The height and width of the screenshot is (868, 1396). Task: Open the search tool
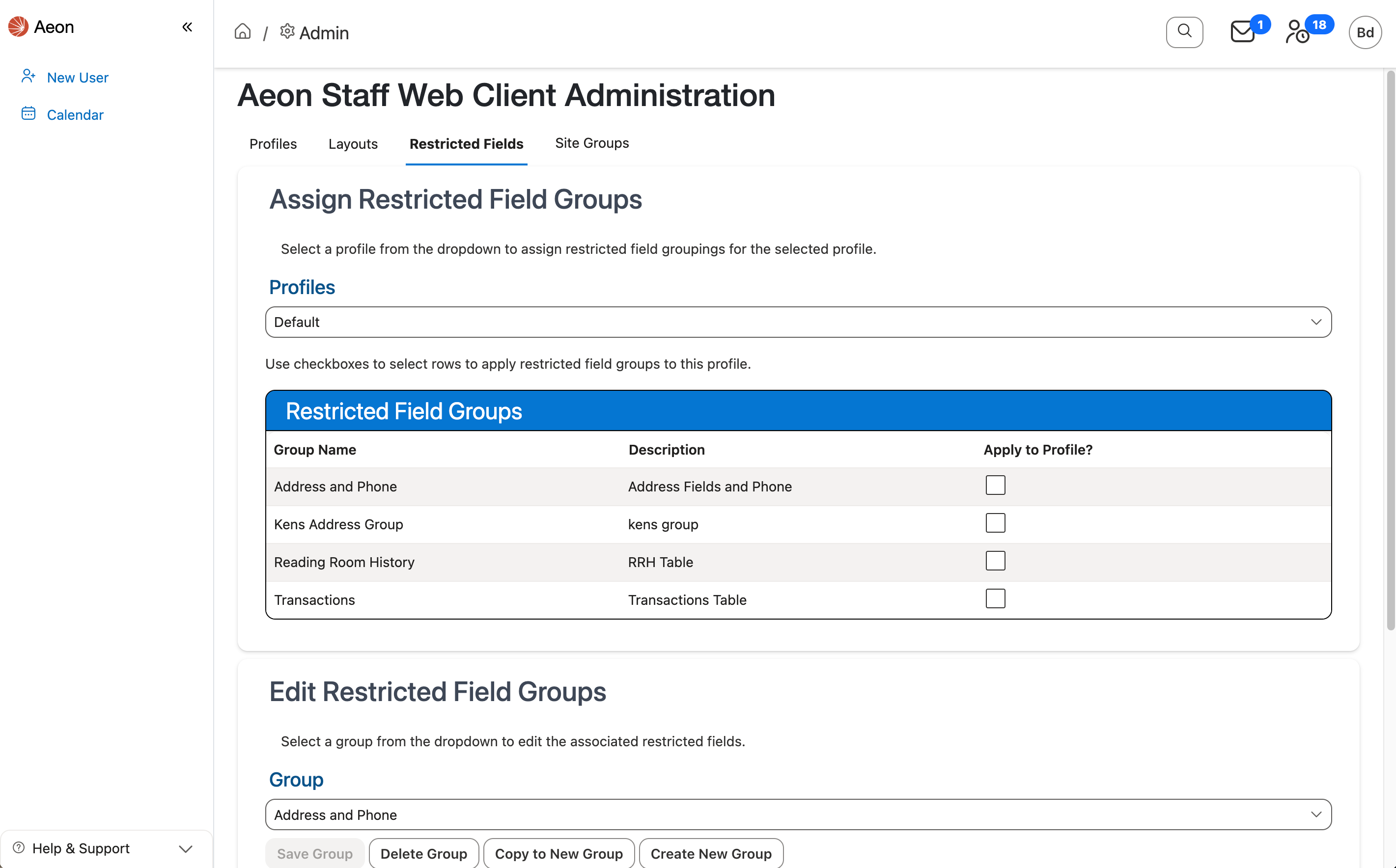click(1184, 32)
